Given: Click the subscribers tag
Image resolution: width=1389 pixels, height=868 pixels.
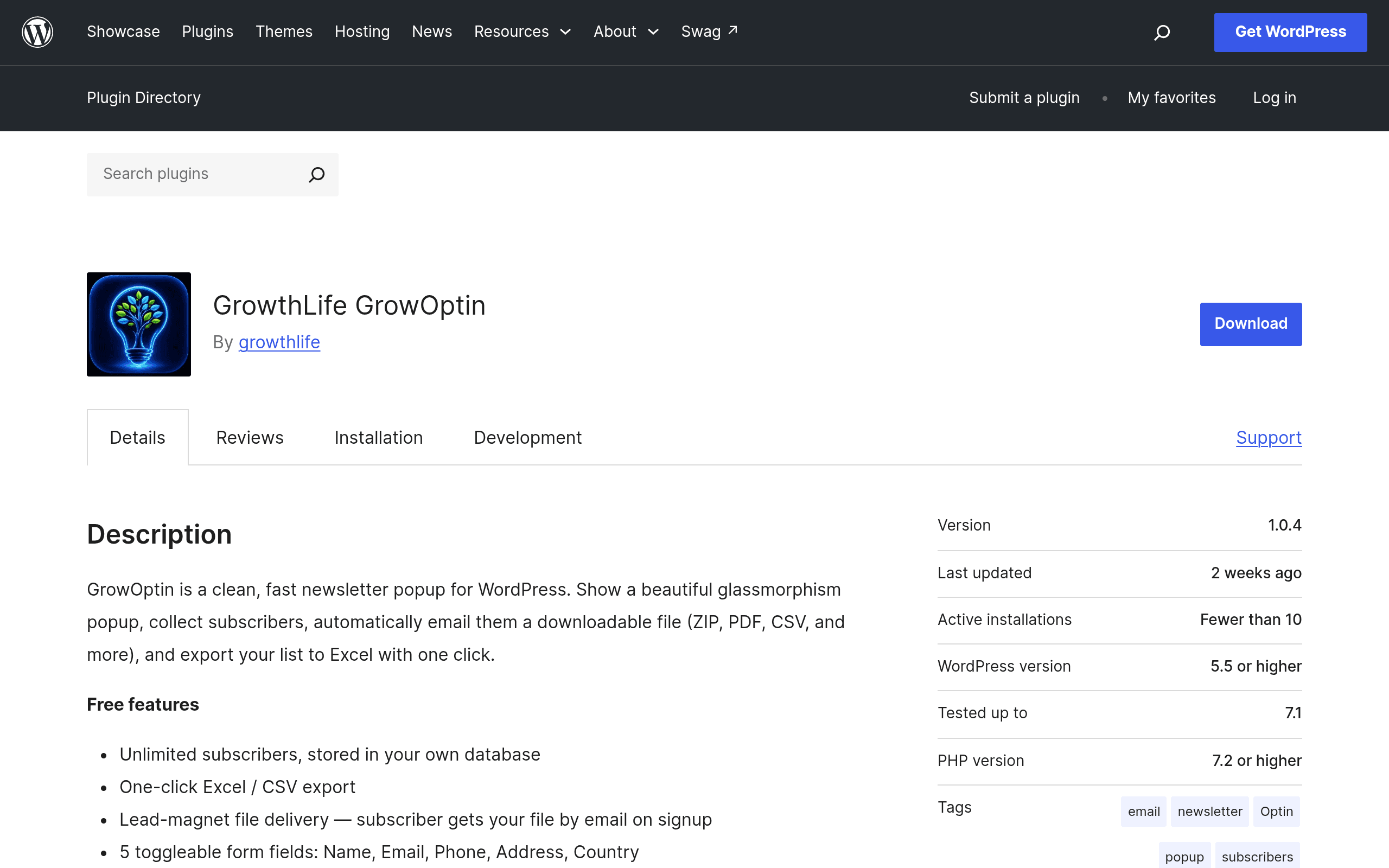Looking at the screenshot, I should coord(1258,857).
